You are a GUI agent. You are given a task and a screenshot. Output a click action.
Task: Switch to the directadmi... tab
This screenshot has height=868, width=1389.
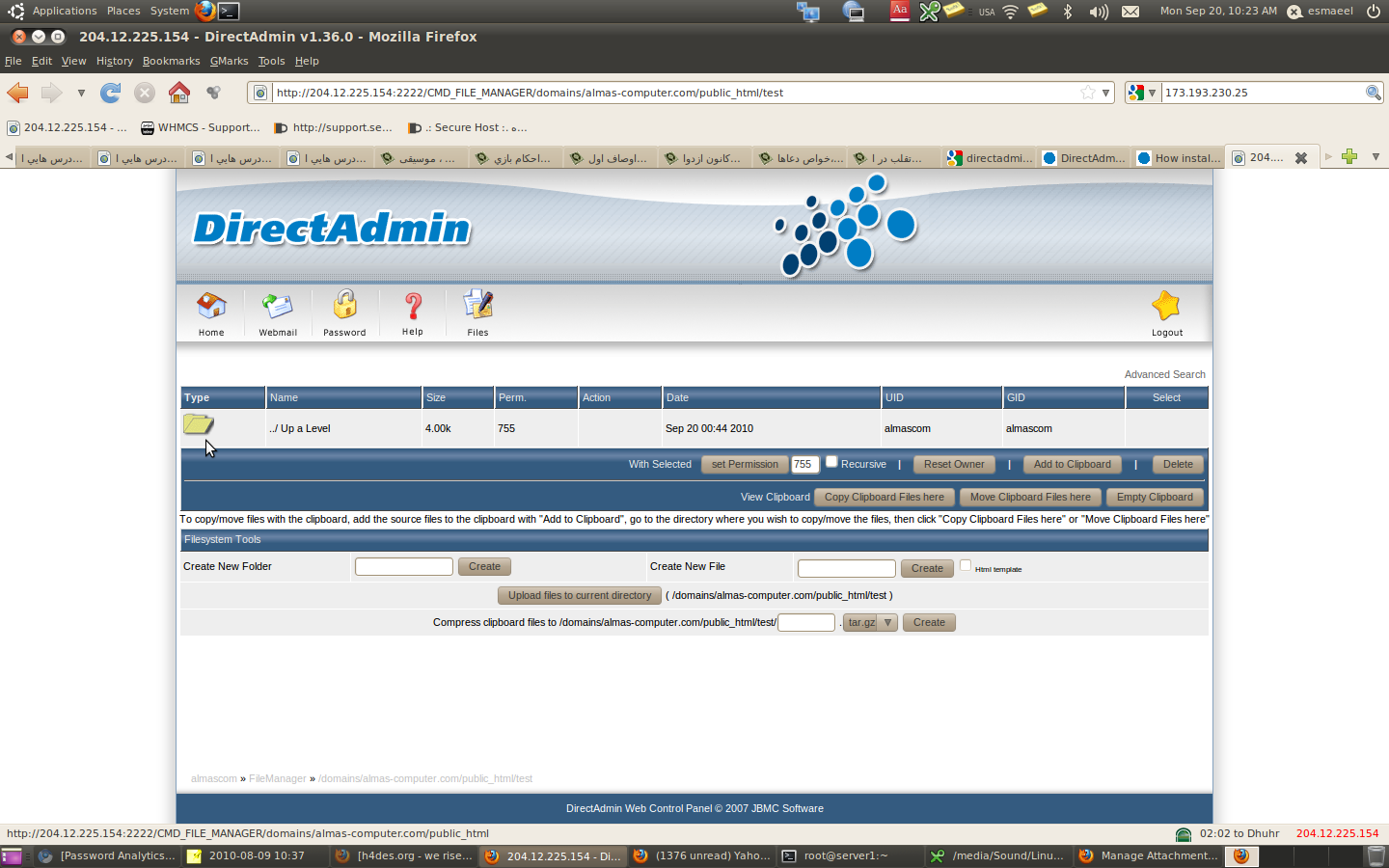point(990,157)
